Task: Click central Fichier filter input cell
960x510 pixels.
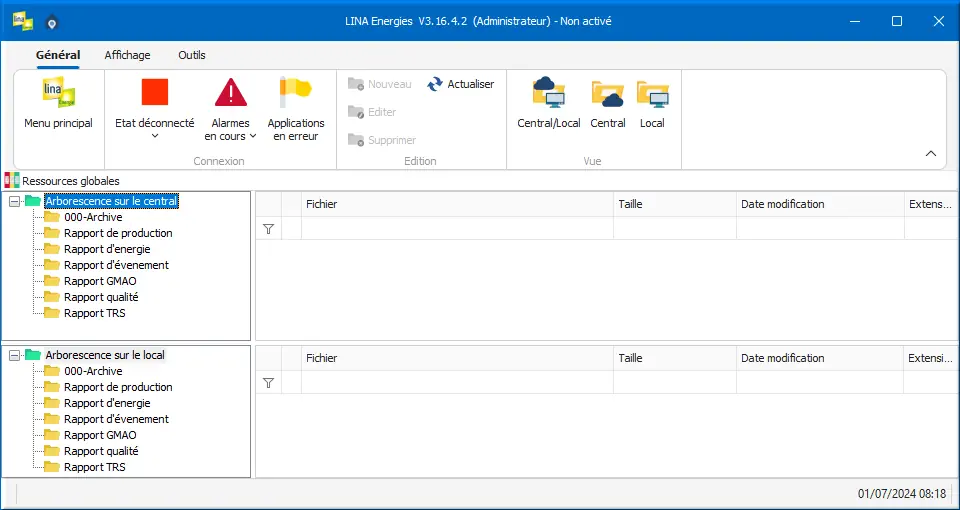Action: [x=457, y=228]
